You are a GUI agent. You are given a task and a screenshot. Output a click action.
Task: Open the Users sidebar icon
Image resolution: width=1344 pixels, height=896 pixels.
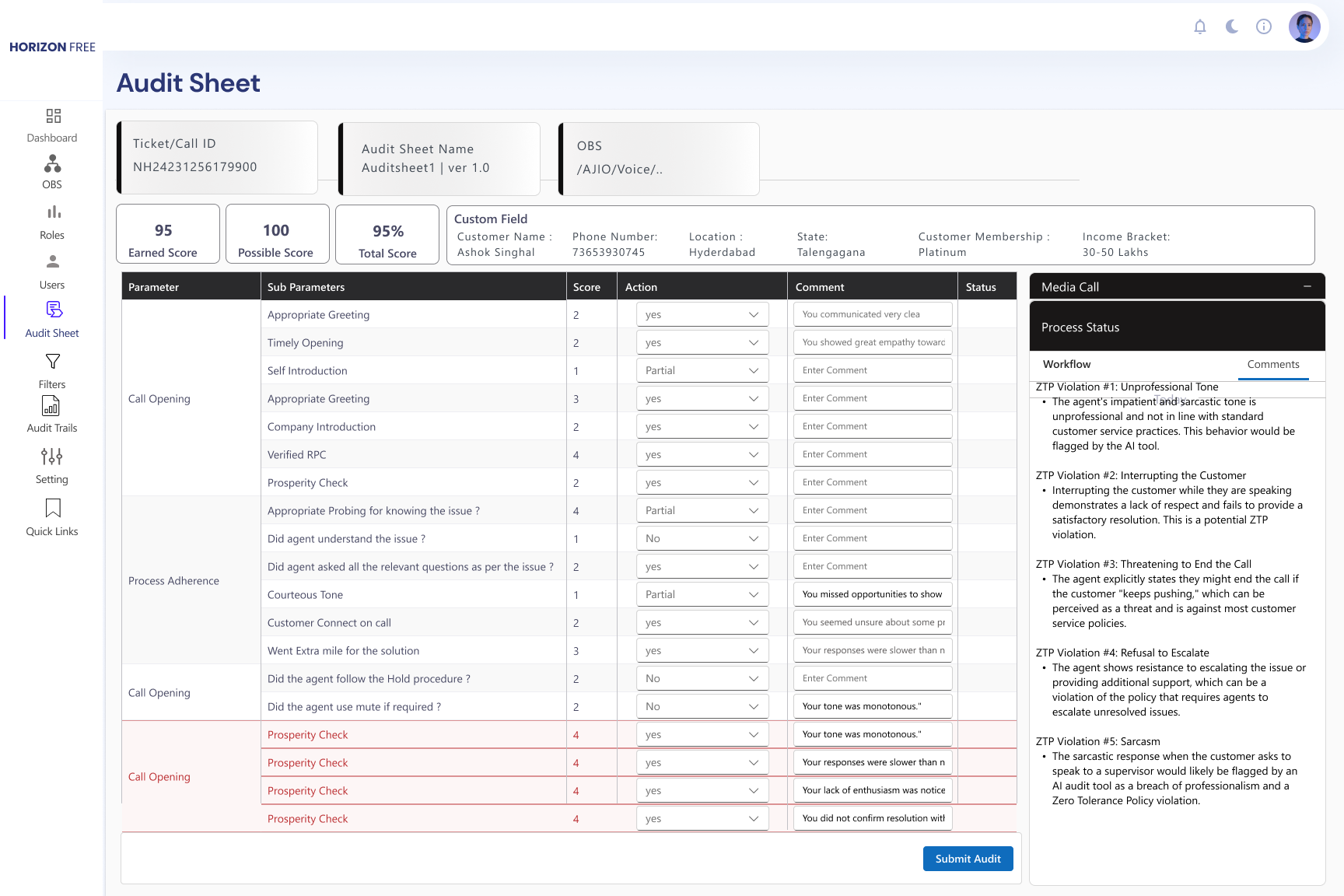(52, 271)
